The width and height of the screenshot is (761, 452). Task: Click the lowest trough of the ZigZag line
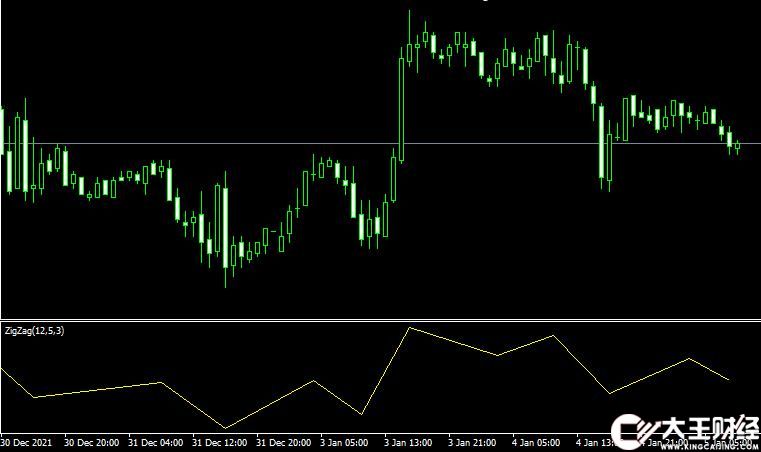coord(225,428)
